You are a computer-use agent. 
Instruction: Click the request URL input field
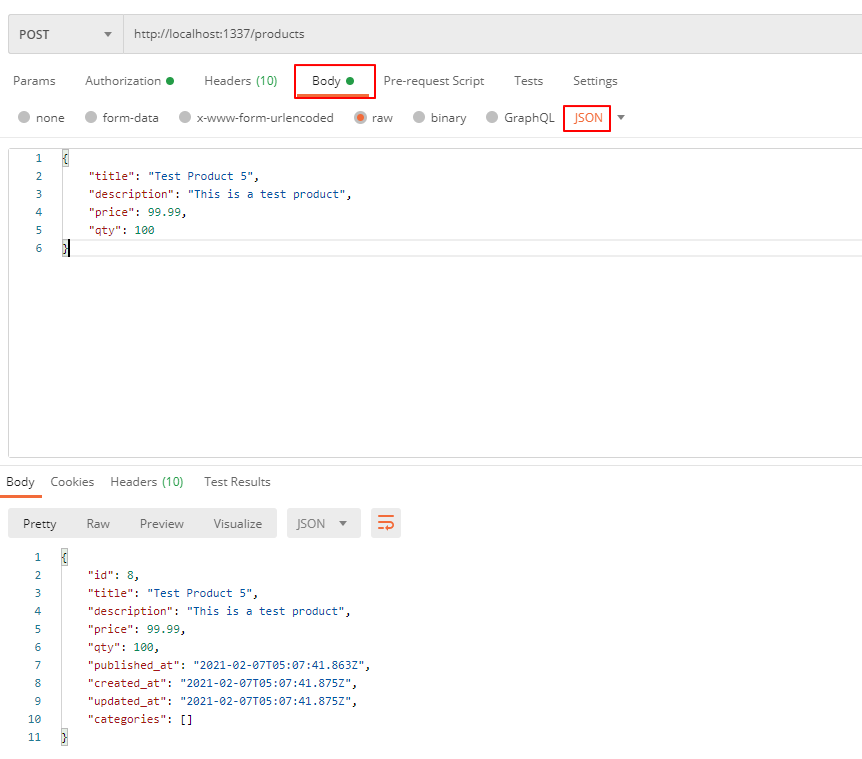[490, 34]
